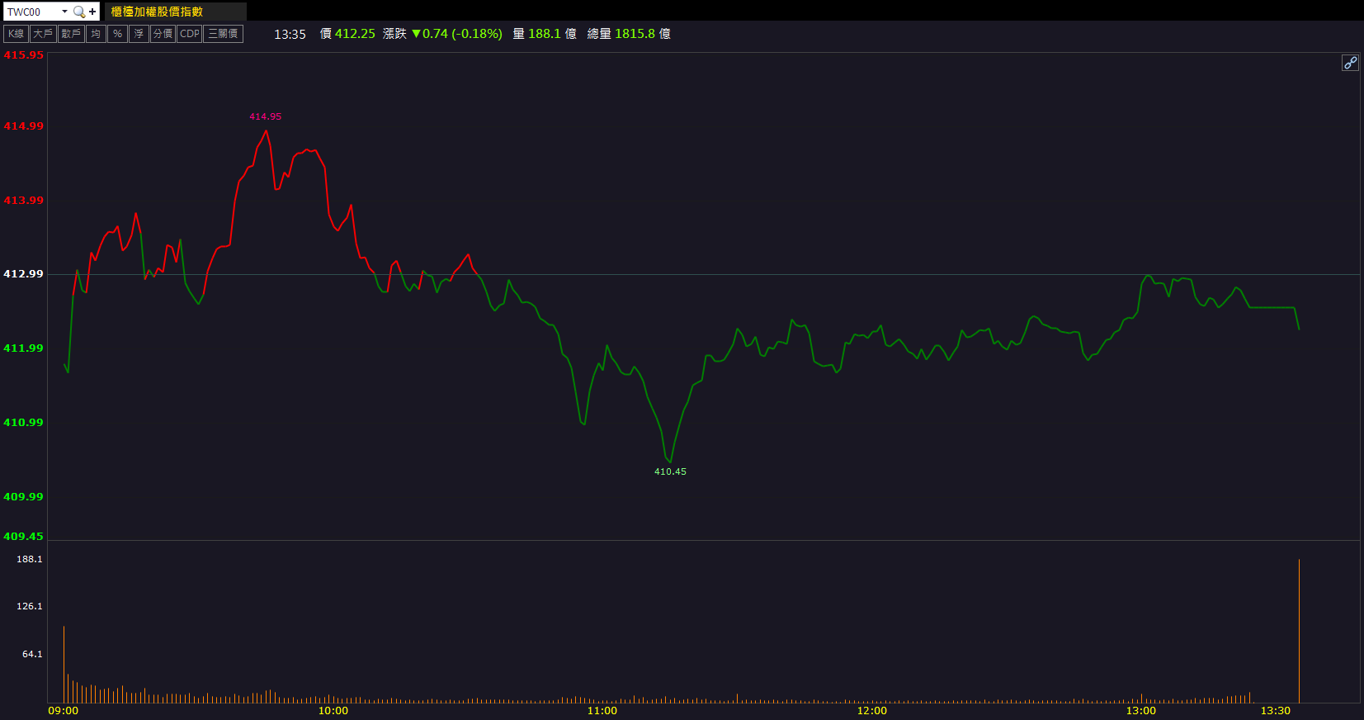Click the 410.99 price axis label
The width and height of the screenshot is (1364, 720).
[23, 422]
